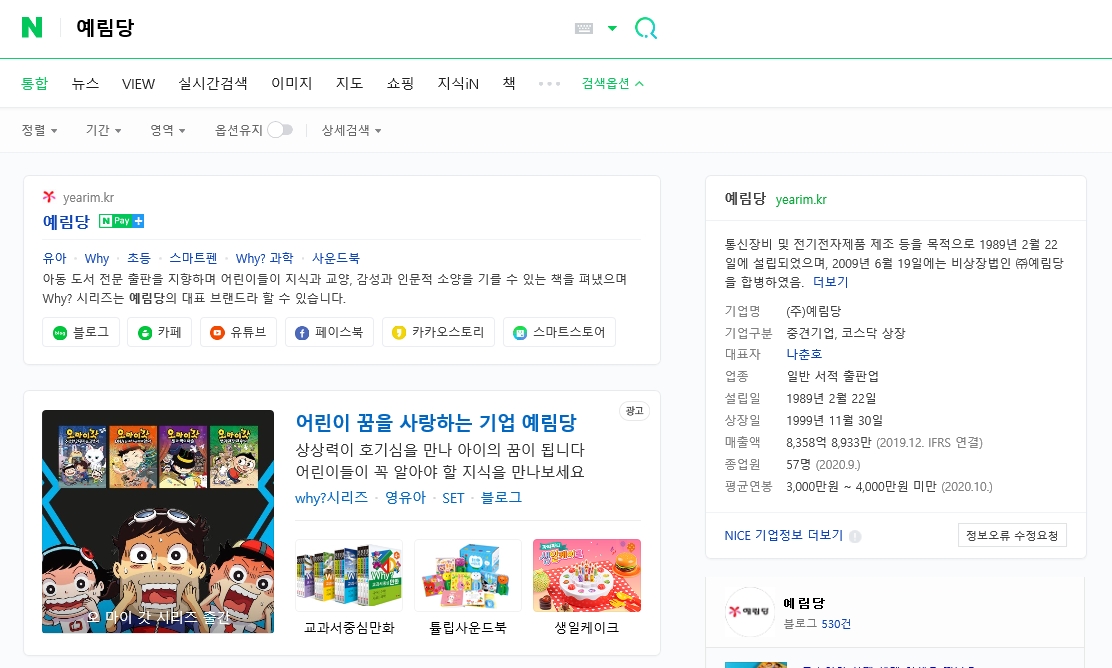Open the 생일케이크 product thumbnail
The width and height of the screenshot is (1112, 668).
587,575
